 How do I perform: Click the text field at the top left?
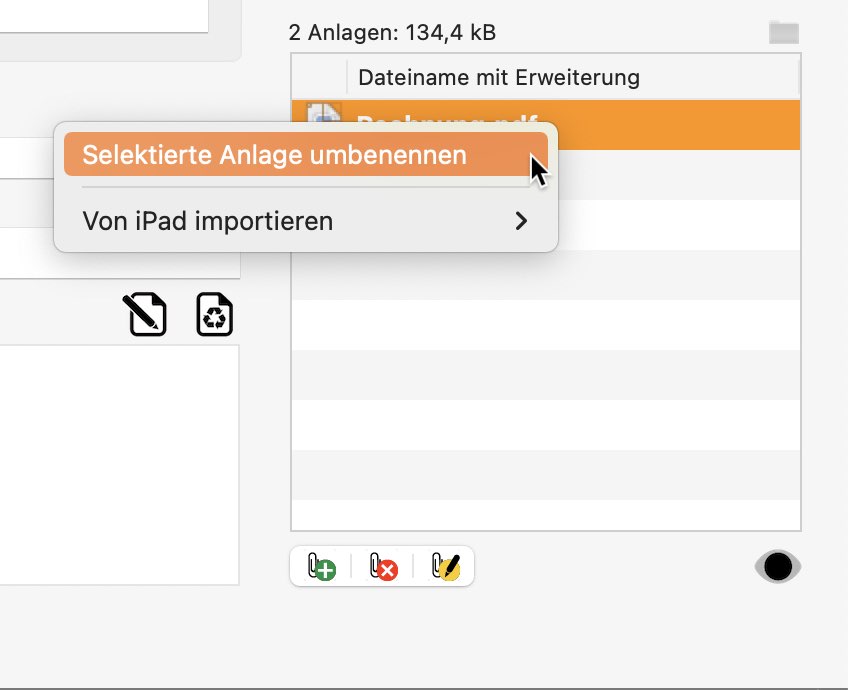pyautogui.click(x=100, y=15)
